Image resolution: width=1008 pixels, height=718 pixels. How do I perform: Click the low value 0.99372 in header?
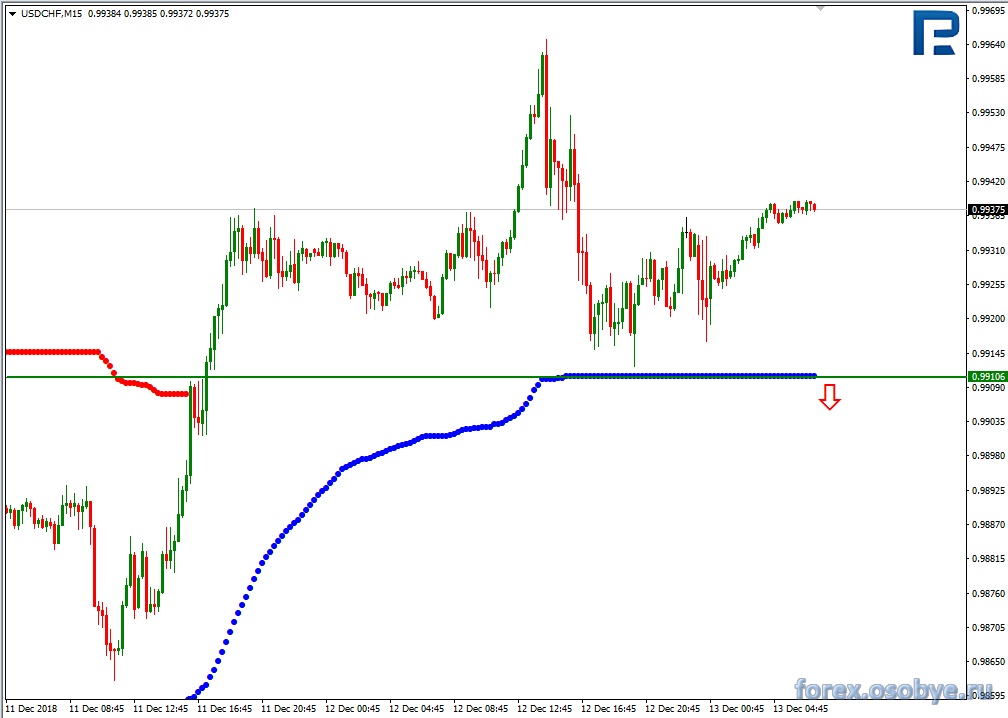[176, 13]
